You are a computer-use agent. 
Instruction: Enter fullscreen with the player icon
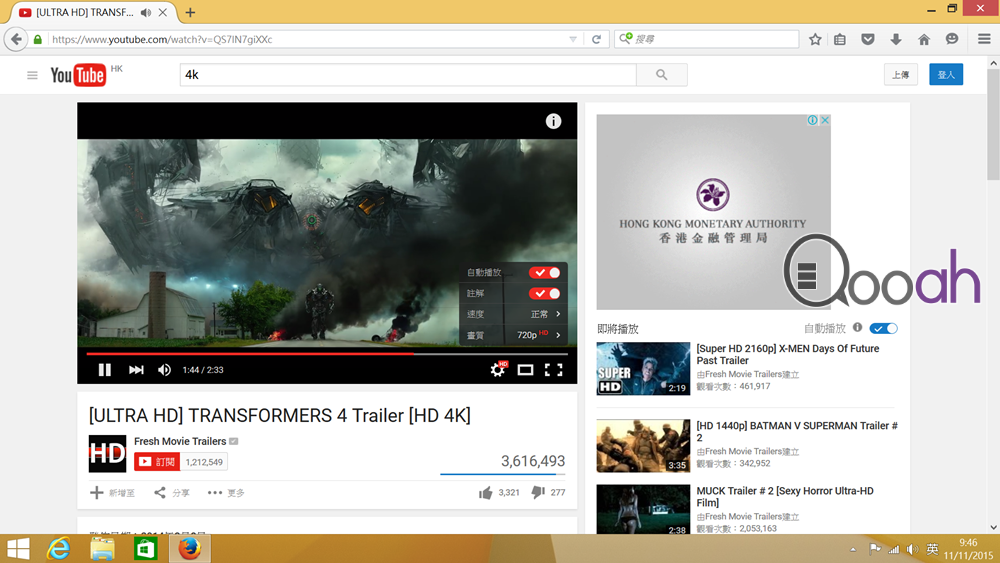click(554, 370)
